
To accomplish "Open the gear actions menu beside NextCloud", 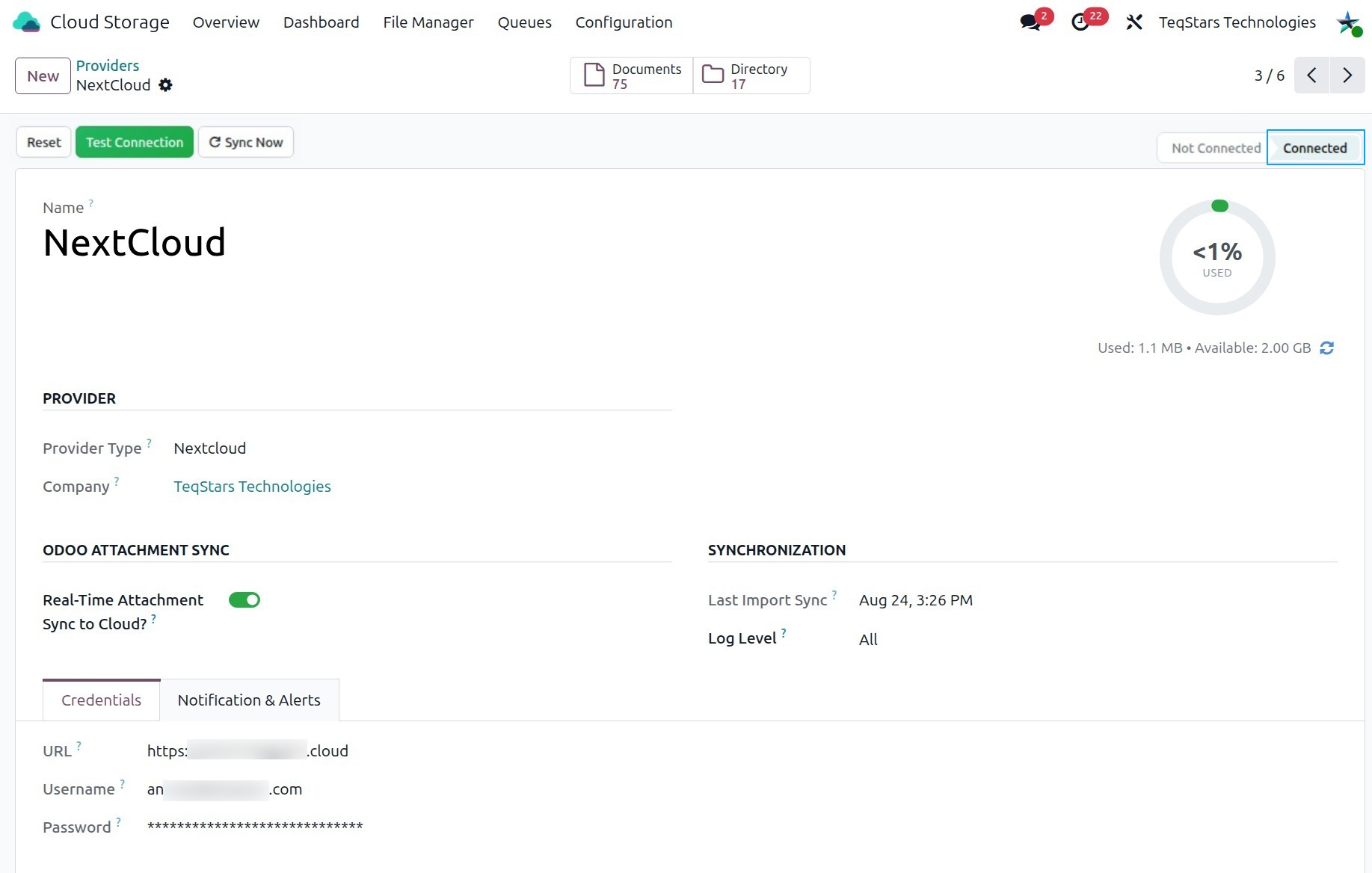I will (x=166, y=85).
